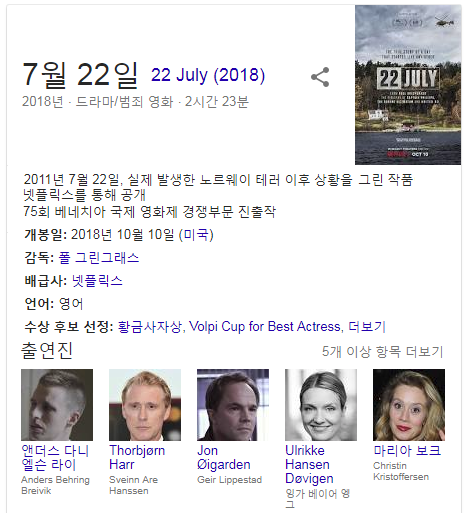Open the 황금사자상 award link
The image size is (464, 513).
[150, 327]
